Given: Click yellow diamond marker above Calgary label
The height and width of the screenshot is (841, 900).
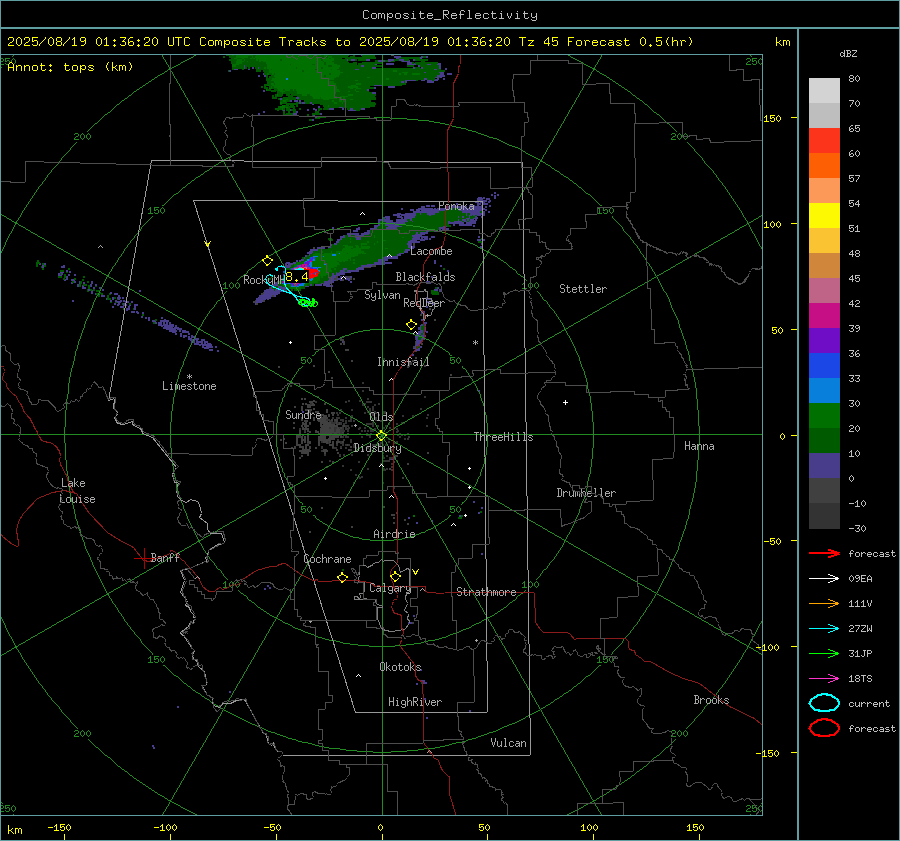Looking at the screenshot, I should (x=395, y=576).
